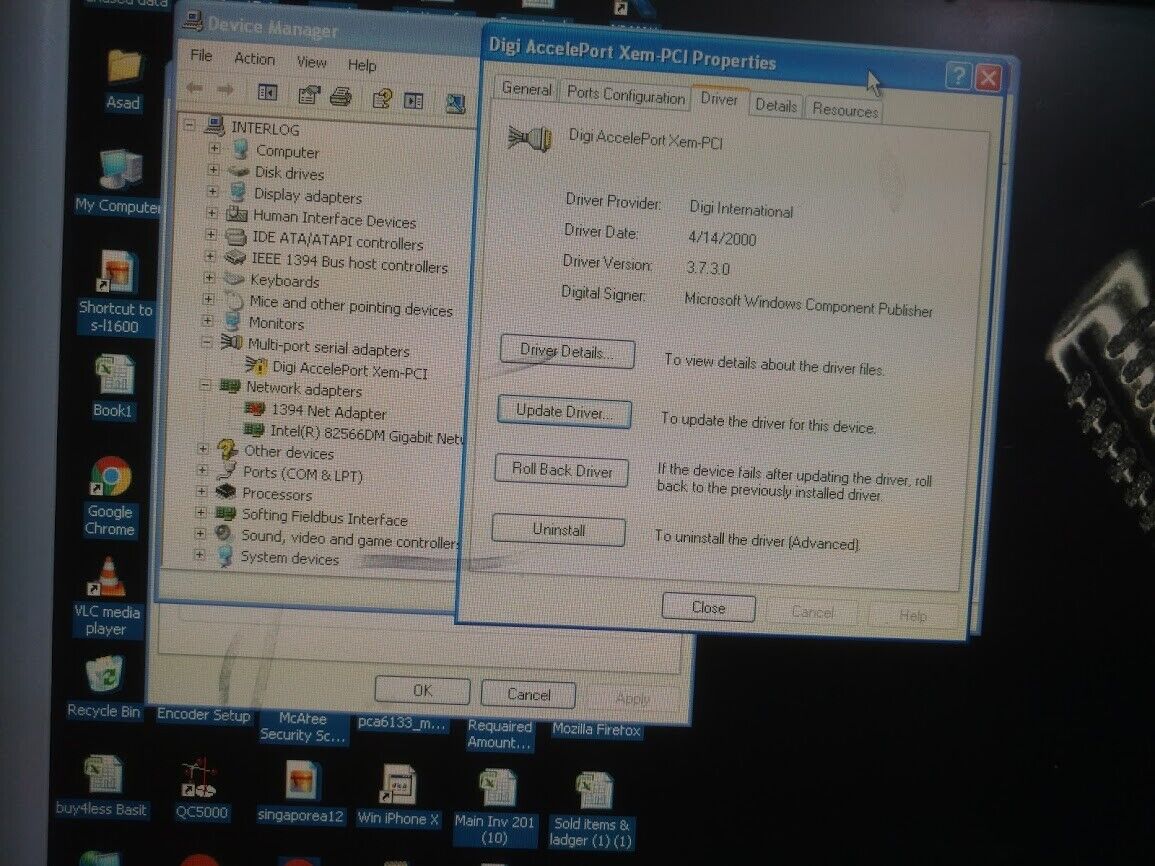This screenshot has width=1155, height=866.
Task: Expand the Display adapters node
Action: pos(212,191)
